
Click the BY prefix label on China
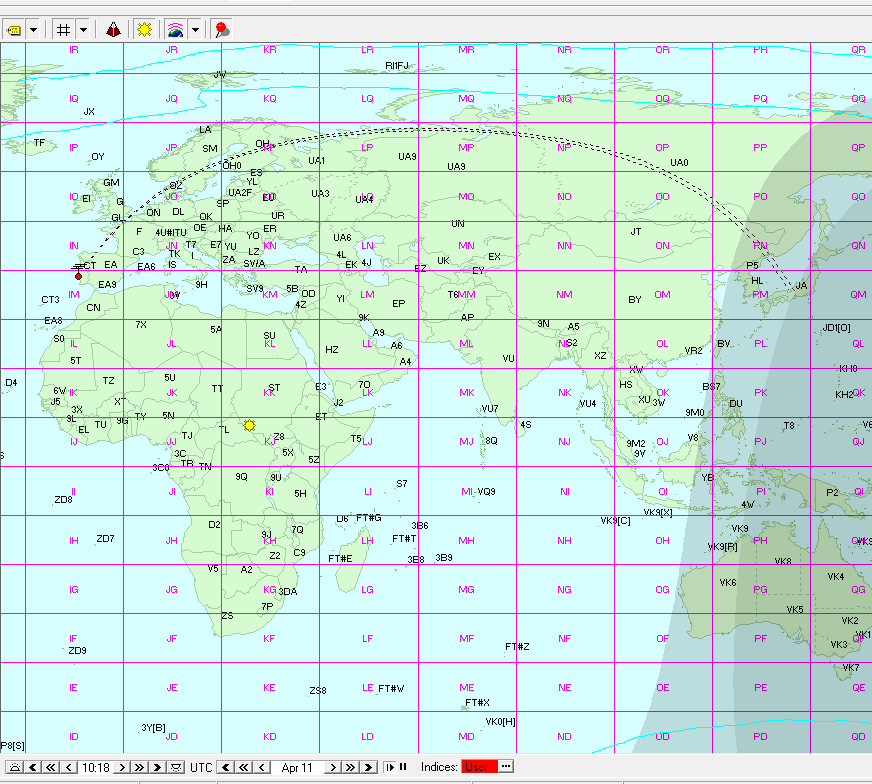(635, 299)
